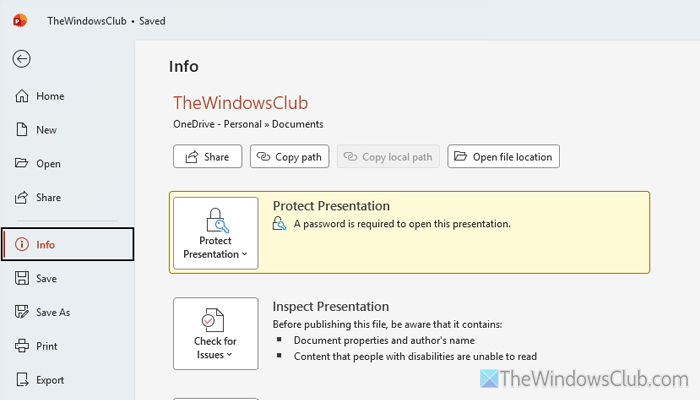
Task: Click the OneDrive Personal Documents path
Action: [x=248, y=124]
